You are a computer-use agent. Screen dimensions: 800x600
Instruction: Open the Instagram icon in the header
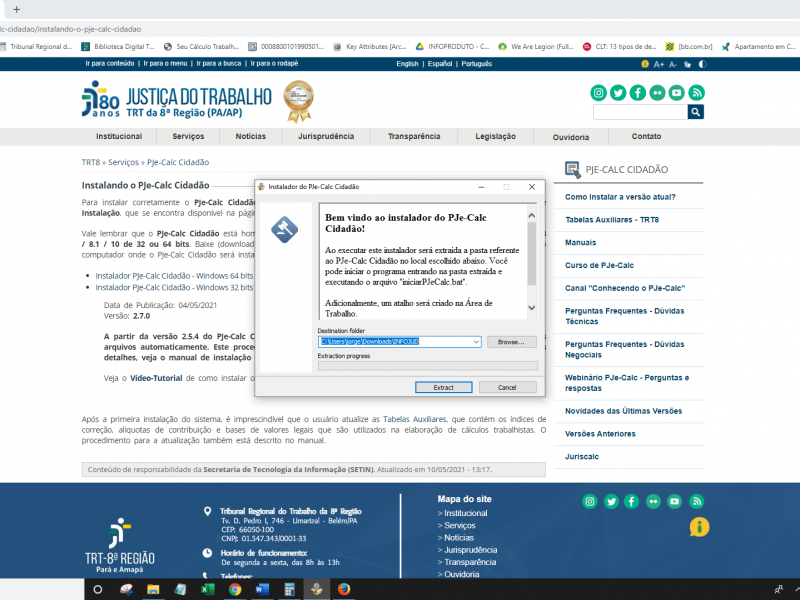[598, 93]
